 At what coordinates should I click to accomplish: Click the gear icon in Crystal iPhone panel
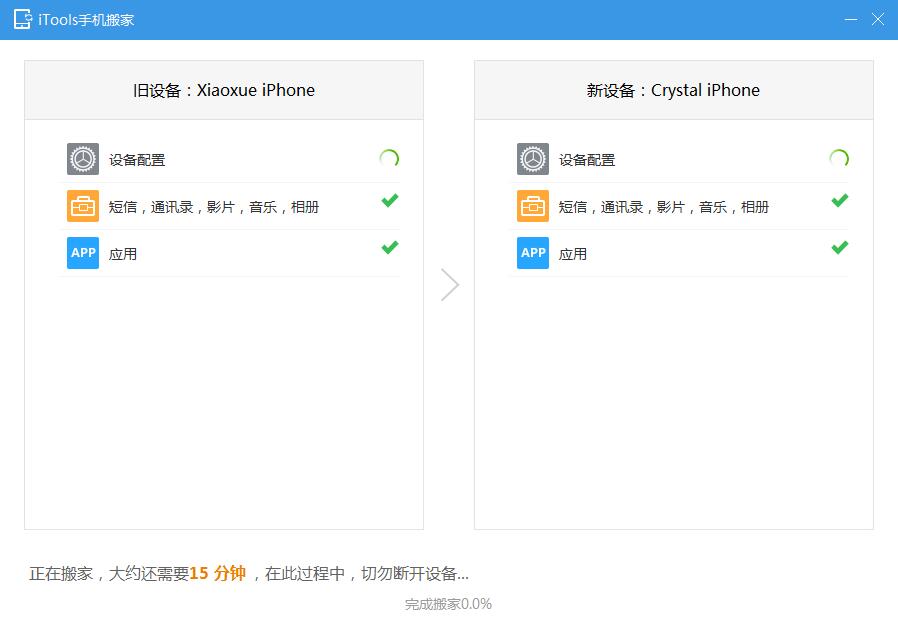pos(533,159)
